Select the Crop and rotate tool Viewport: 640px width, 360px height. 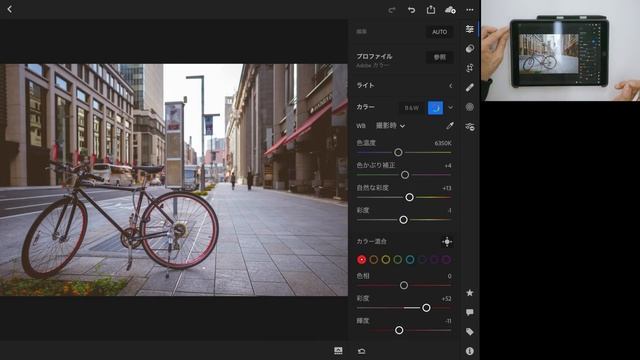470,68
